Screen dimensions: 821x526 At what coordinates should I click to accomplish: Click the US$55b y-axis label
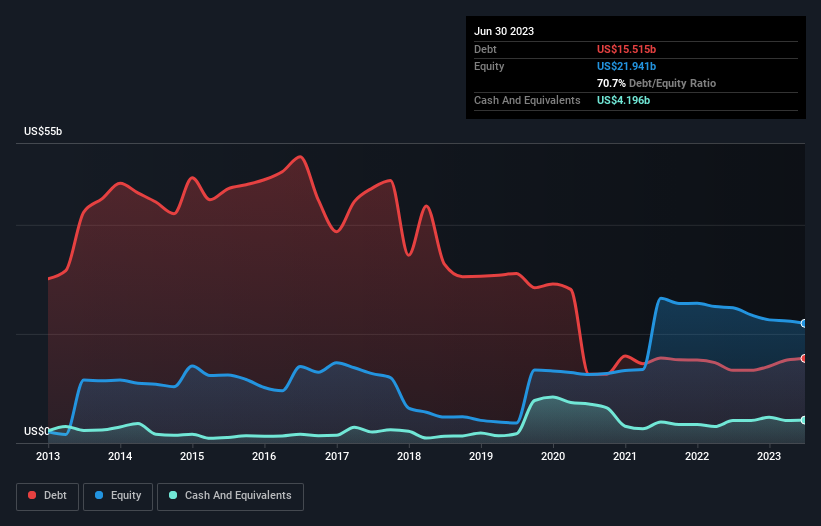[43, 131]
